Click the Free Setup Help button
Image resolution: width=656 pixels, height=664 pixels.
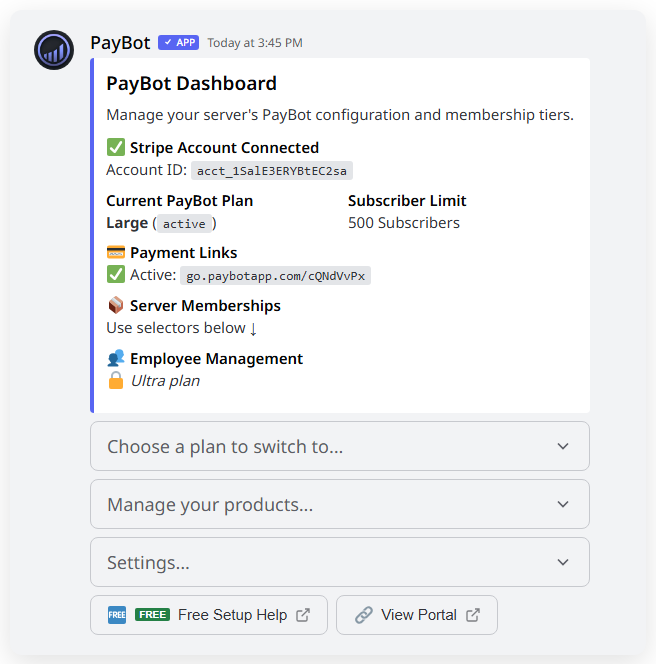click(x=208, y=615)
